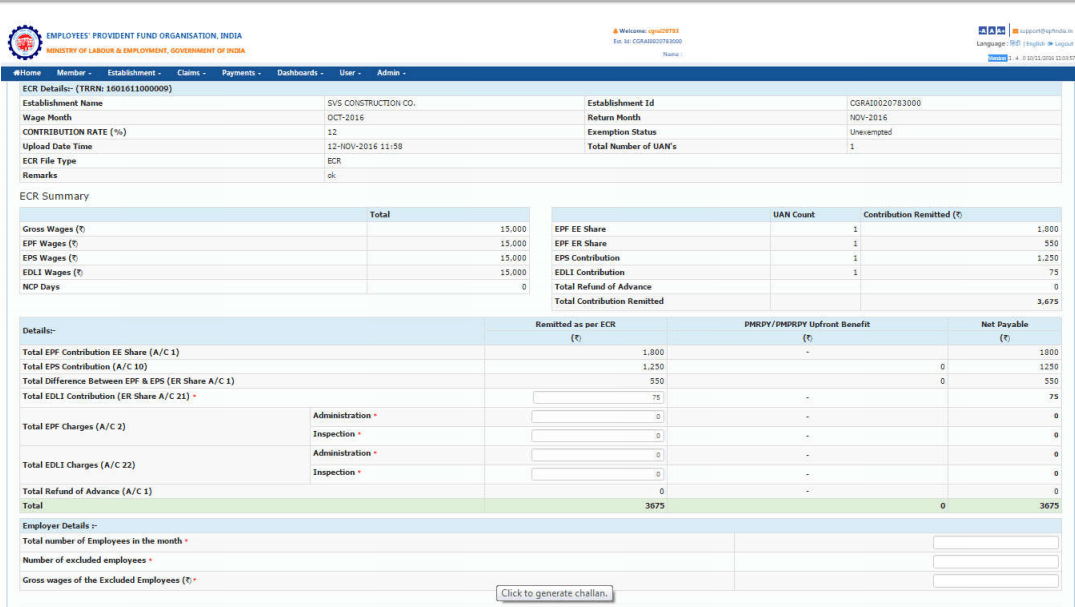
Task: Click Gross wages of Excluded Employees field
Action: tap(995, 581)
